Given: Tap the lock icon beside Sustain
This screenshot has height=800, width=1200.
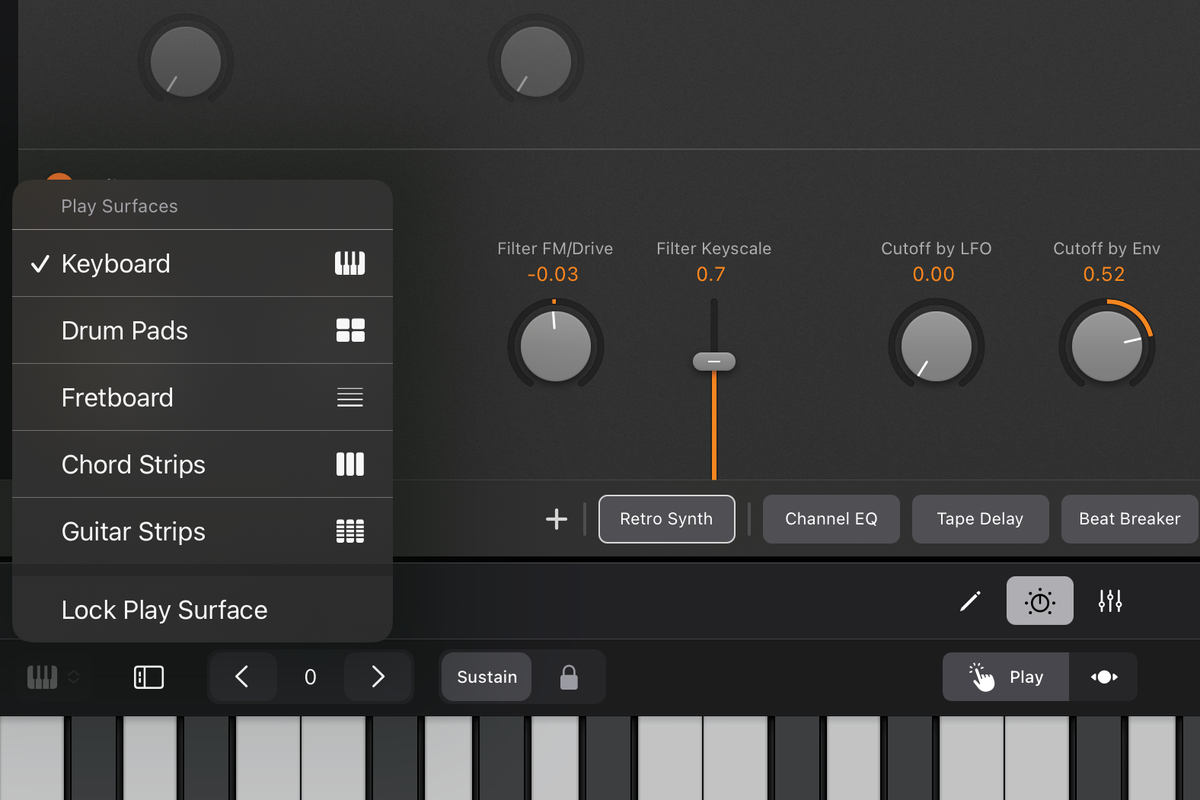Looking at the screenshot, I should click(570, 677).
